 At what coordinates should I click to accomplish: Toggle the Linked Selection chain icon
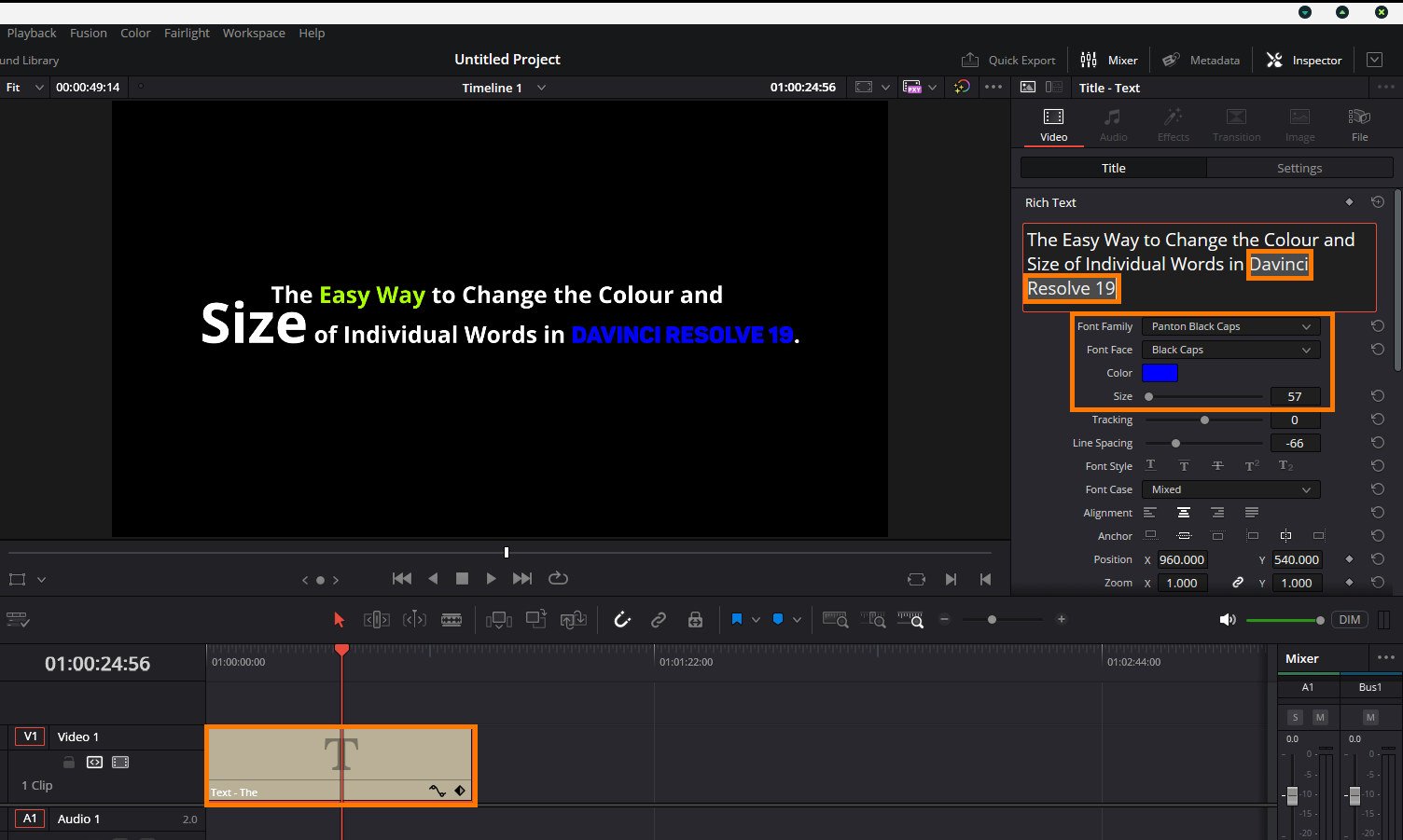pyautogui.click(x=659, y=619)
